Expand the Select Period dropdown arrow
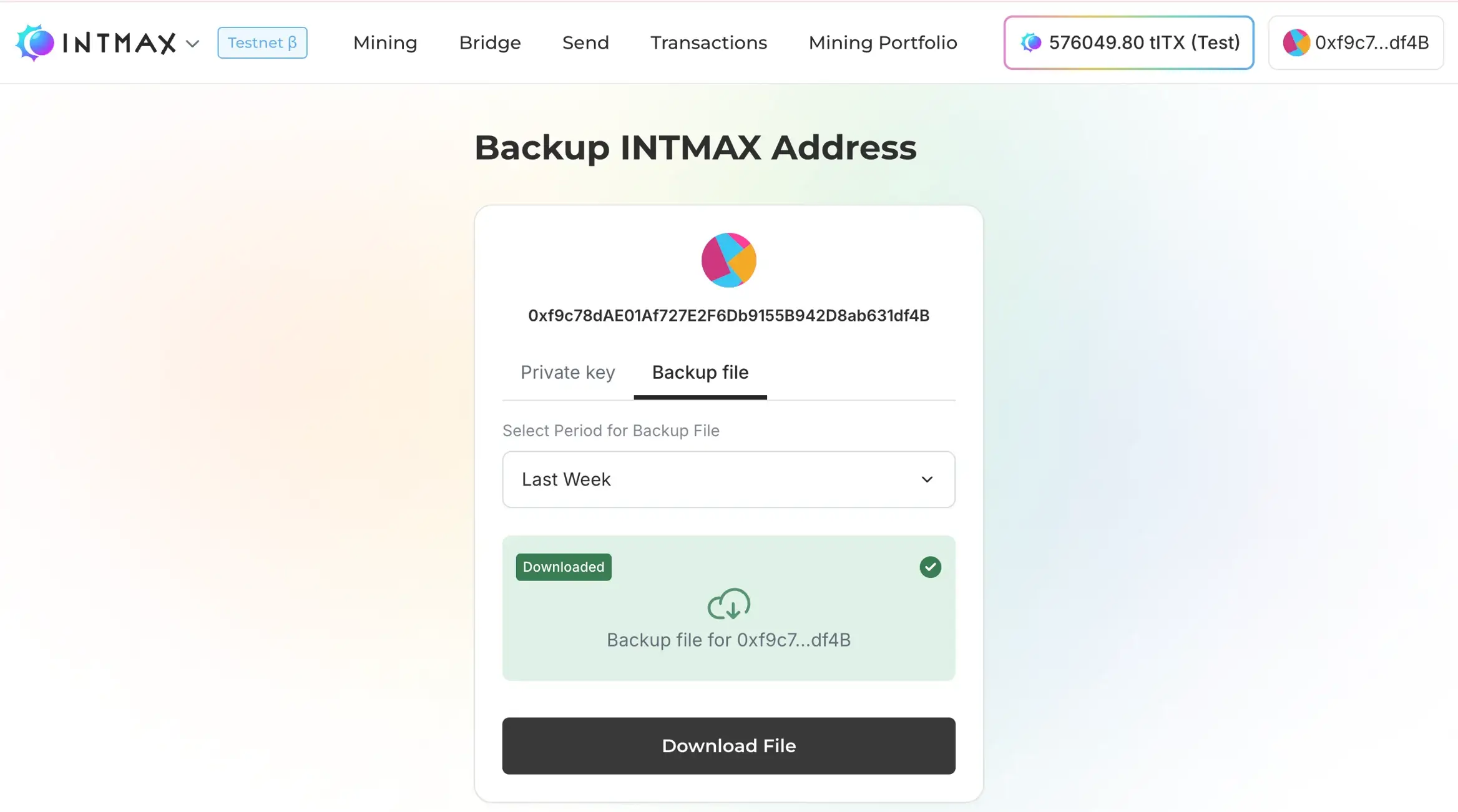 (927, 479)
